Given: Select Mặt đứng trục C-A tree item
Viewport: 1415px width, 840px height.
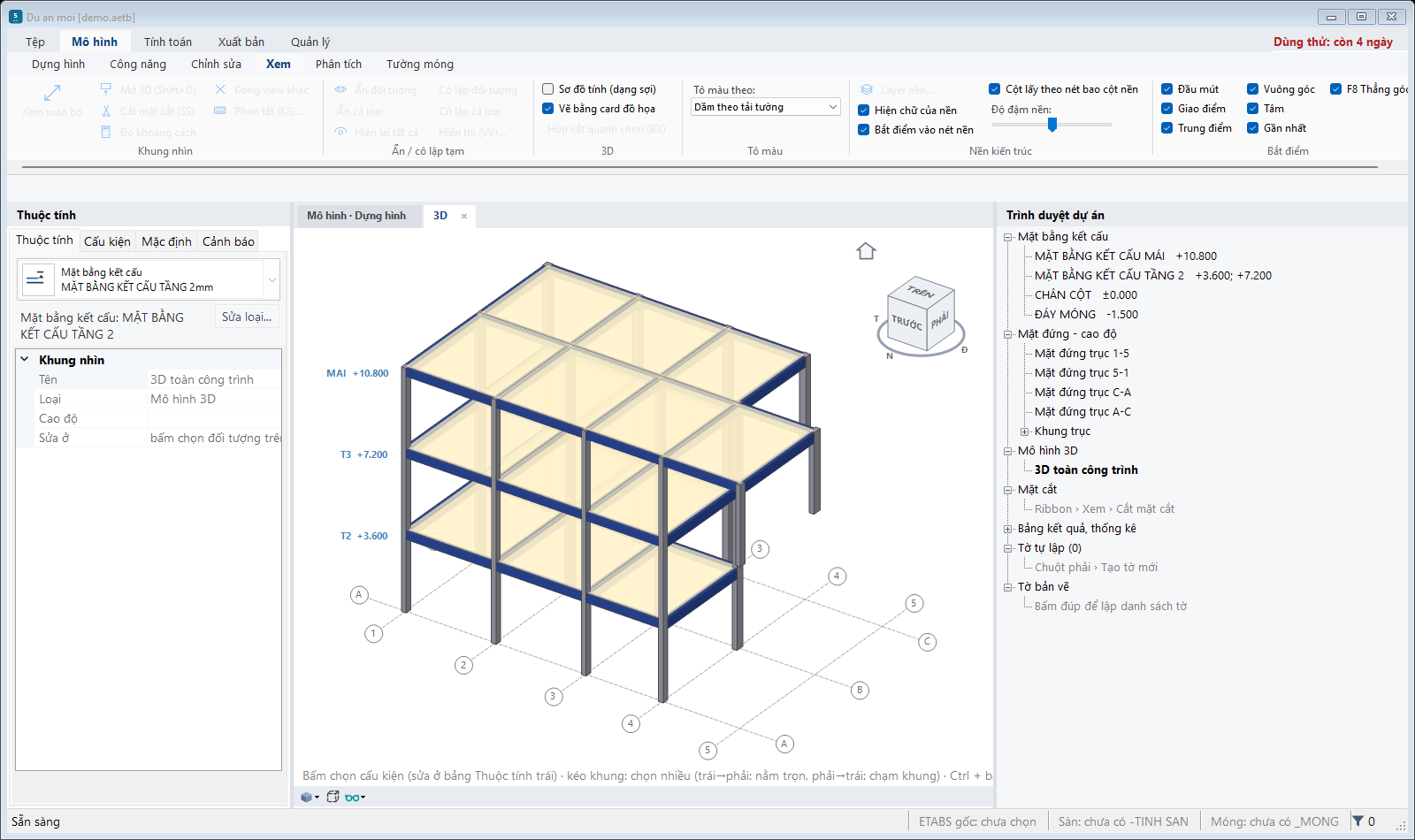Looking at the screenshot, I should [1082, 393].
